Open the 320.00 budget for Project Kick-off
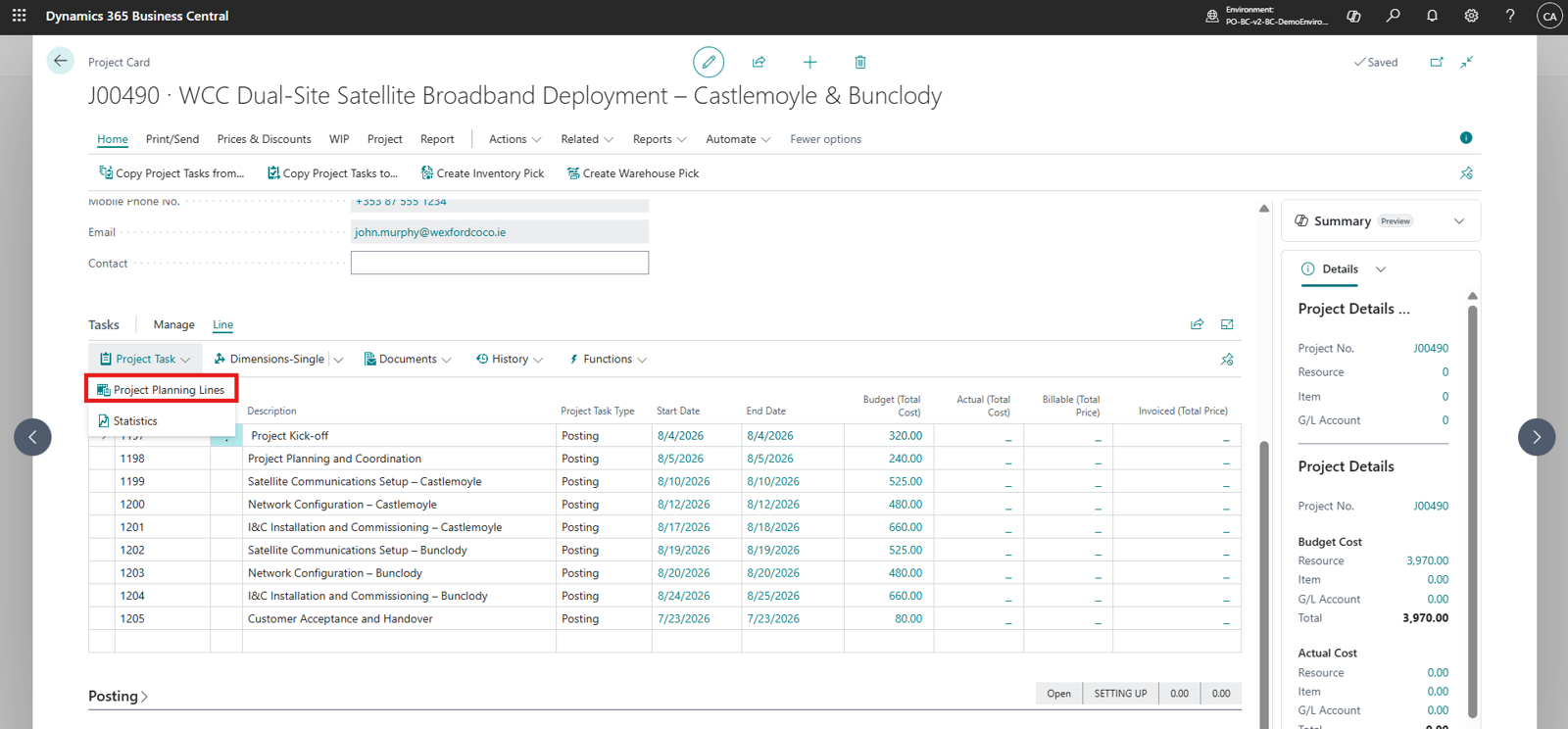1568x729 pixels. pyautogui.click(x=906, y=436)
